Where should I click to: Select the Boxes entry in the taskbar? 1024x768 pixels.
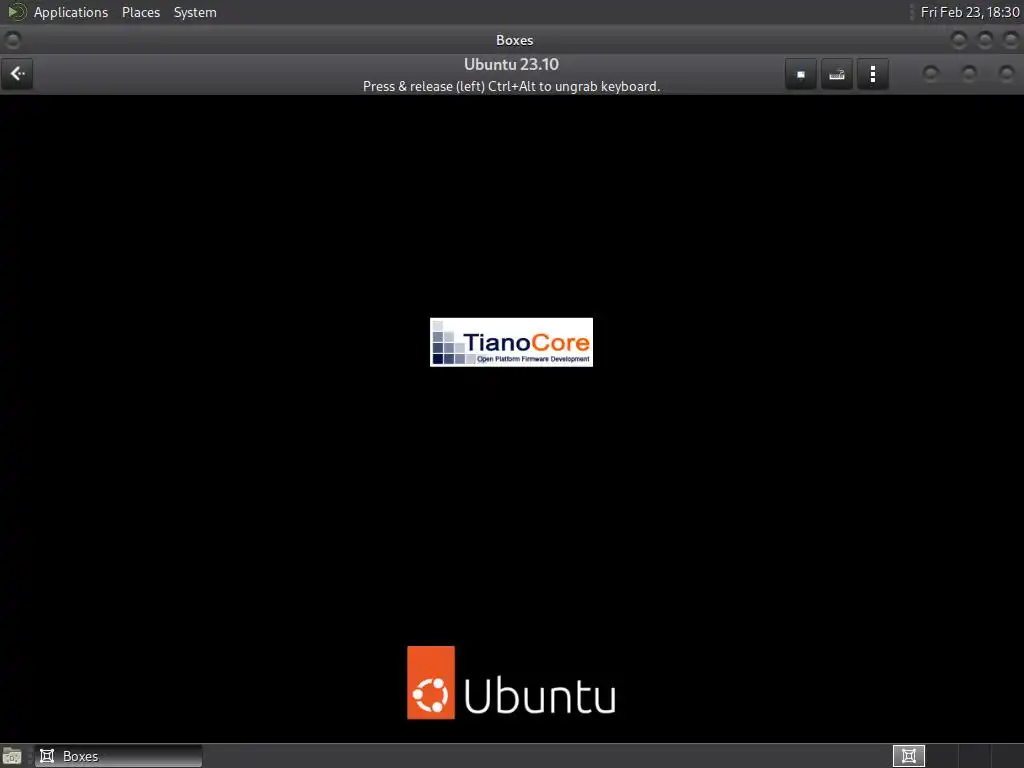click(118, 756)
